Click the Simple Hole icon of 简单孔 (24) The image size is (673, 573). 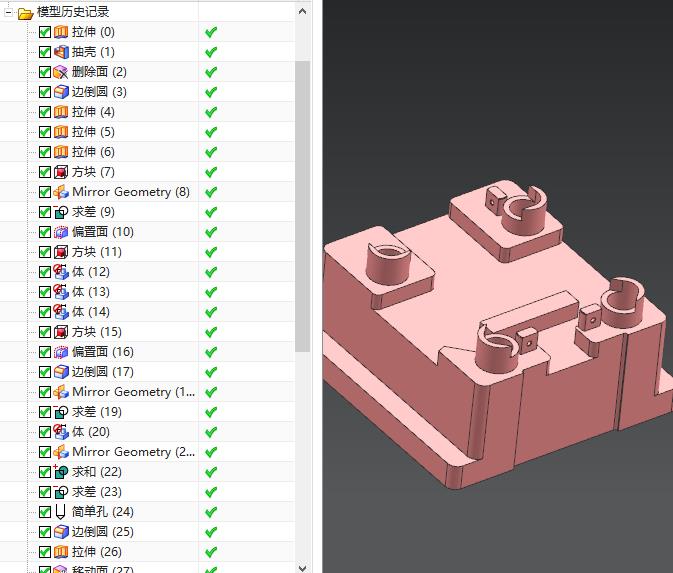61,512
